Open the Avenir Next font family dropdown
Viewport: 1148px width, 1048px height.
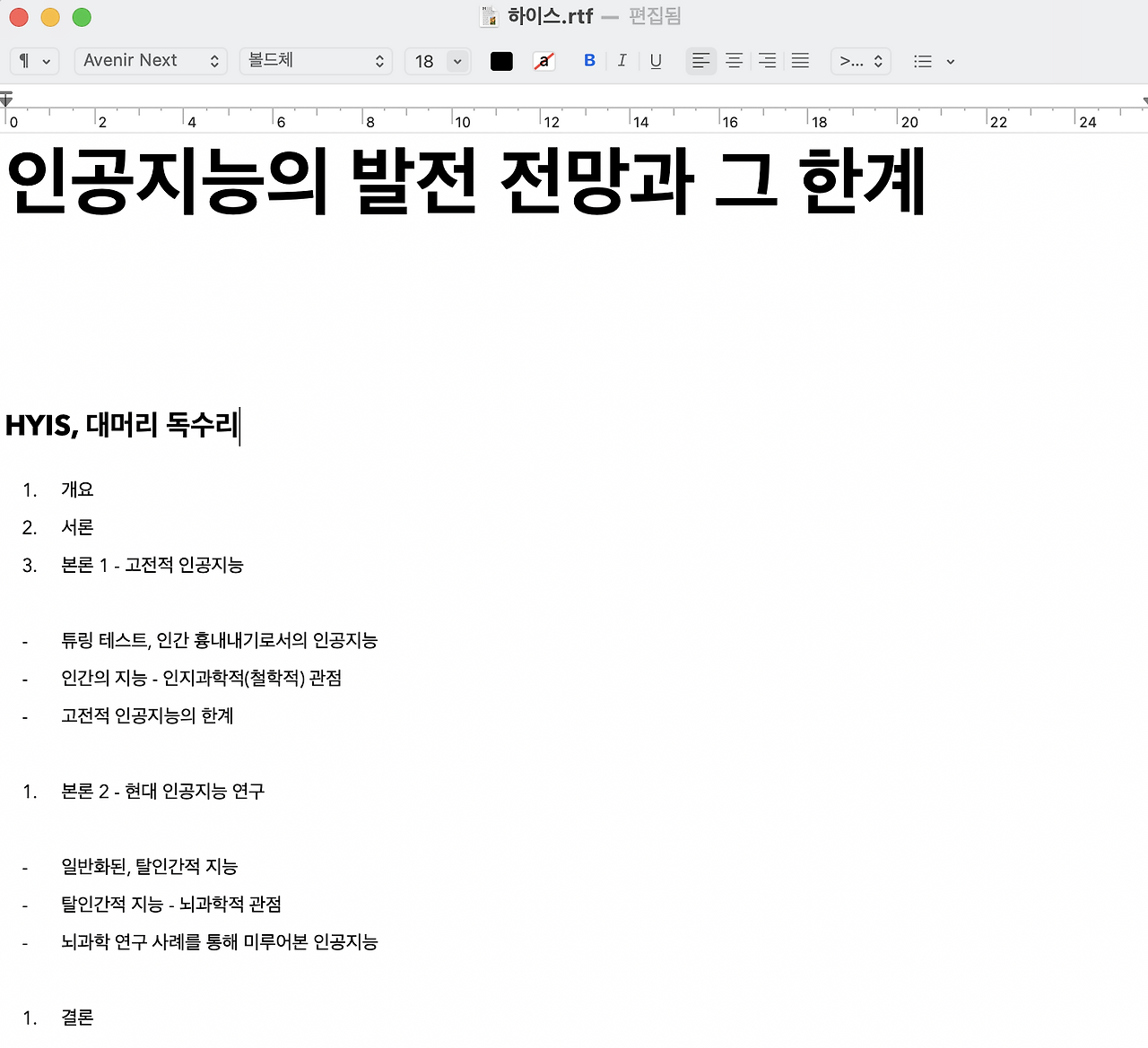click(x=151, y=61)
